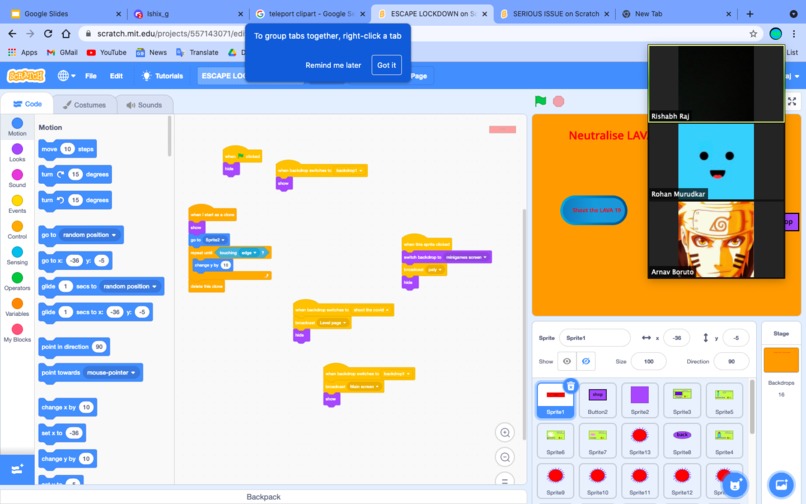Select the Sprite13 thumbnail
The image size is (806, 504).
[639, 440]
